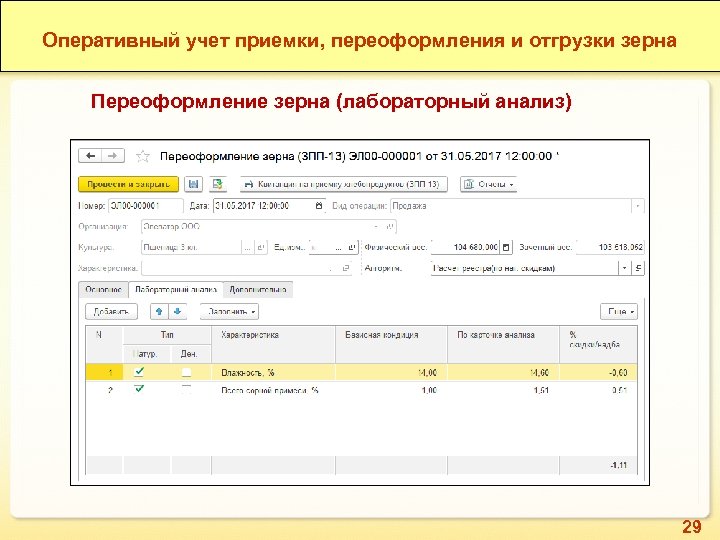Expand Вид операции dropdown arrow
The image size is (720, 540).
pyautogui.click(x=637, y=206)
